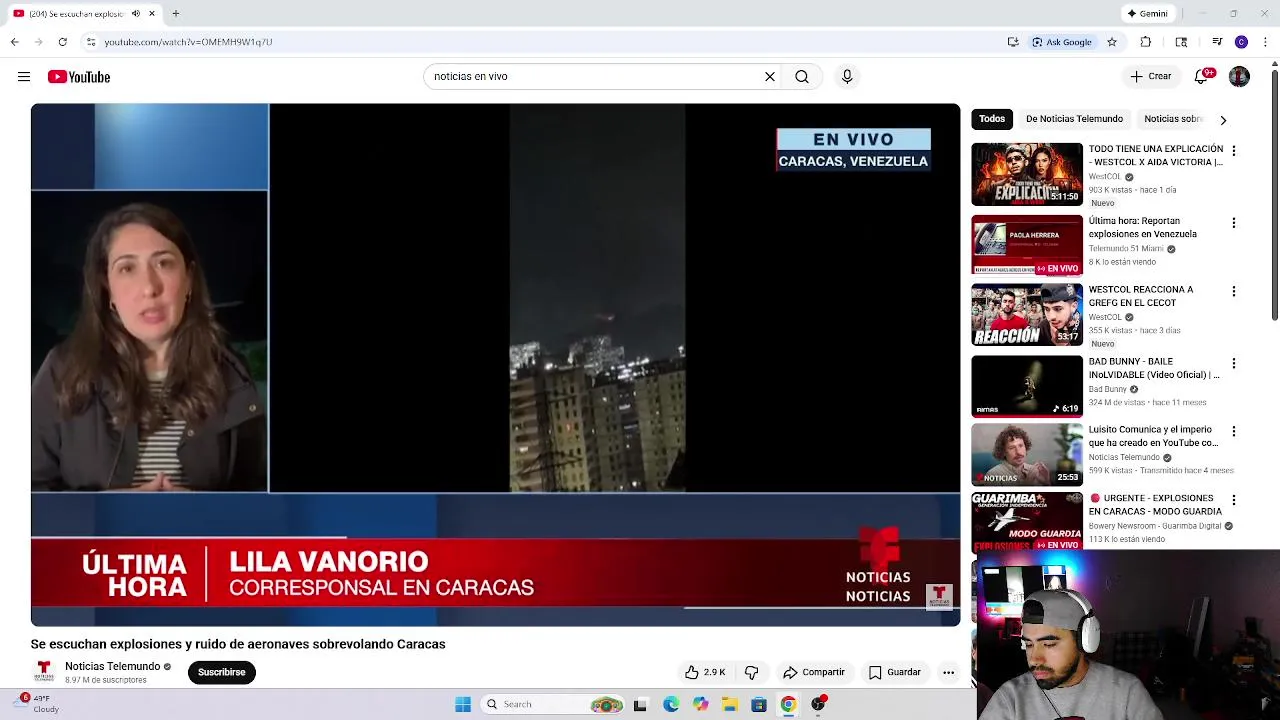Open the Noticias Telemundo channel name link
The image size is (1280, 720).
(x=112, y=667)
